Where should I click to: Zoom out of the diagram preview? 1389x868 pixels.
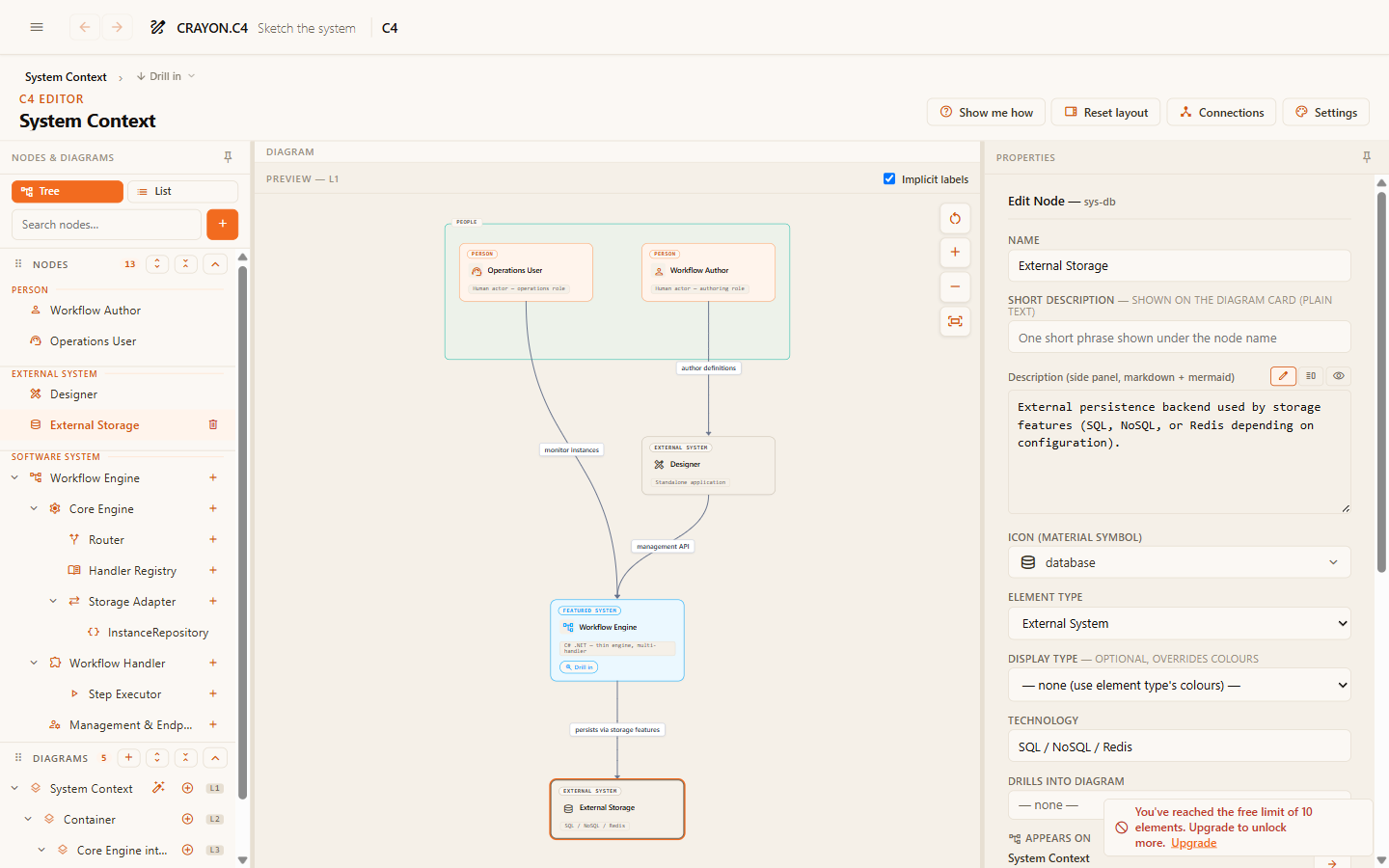(x=955, y=286)
